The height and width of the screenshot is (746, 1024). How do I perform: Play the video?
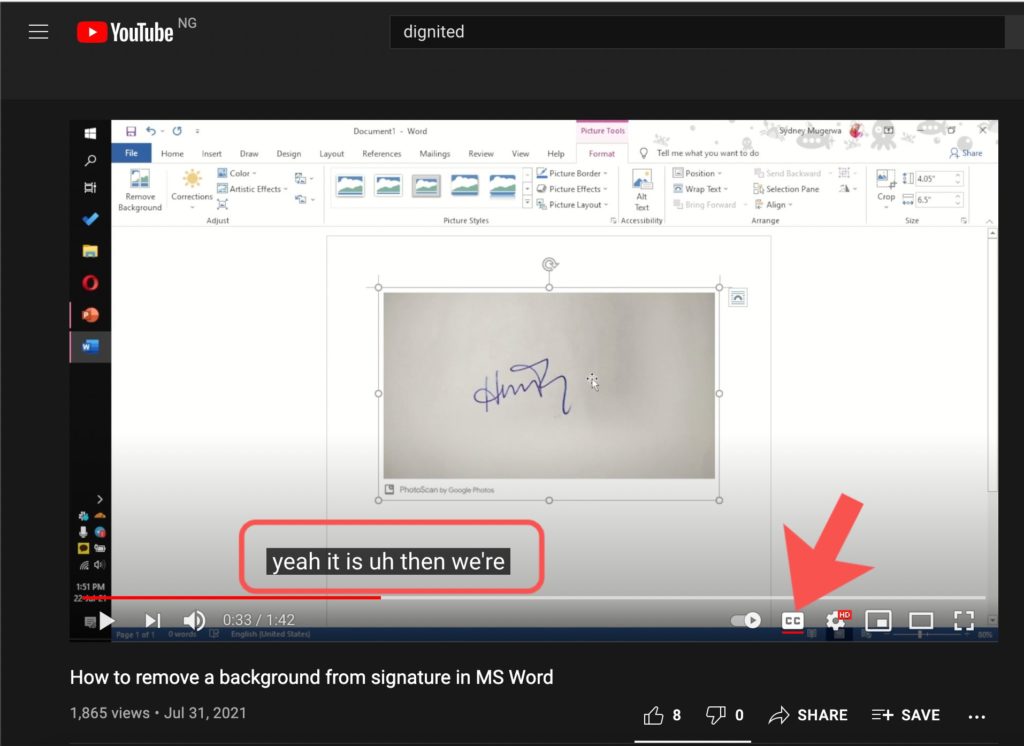click(x=107, y=621)
